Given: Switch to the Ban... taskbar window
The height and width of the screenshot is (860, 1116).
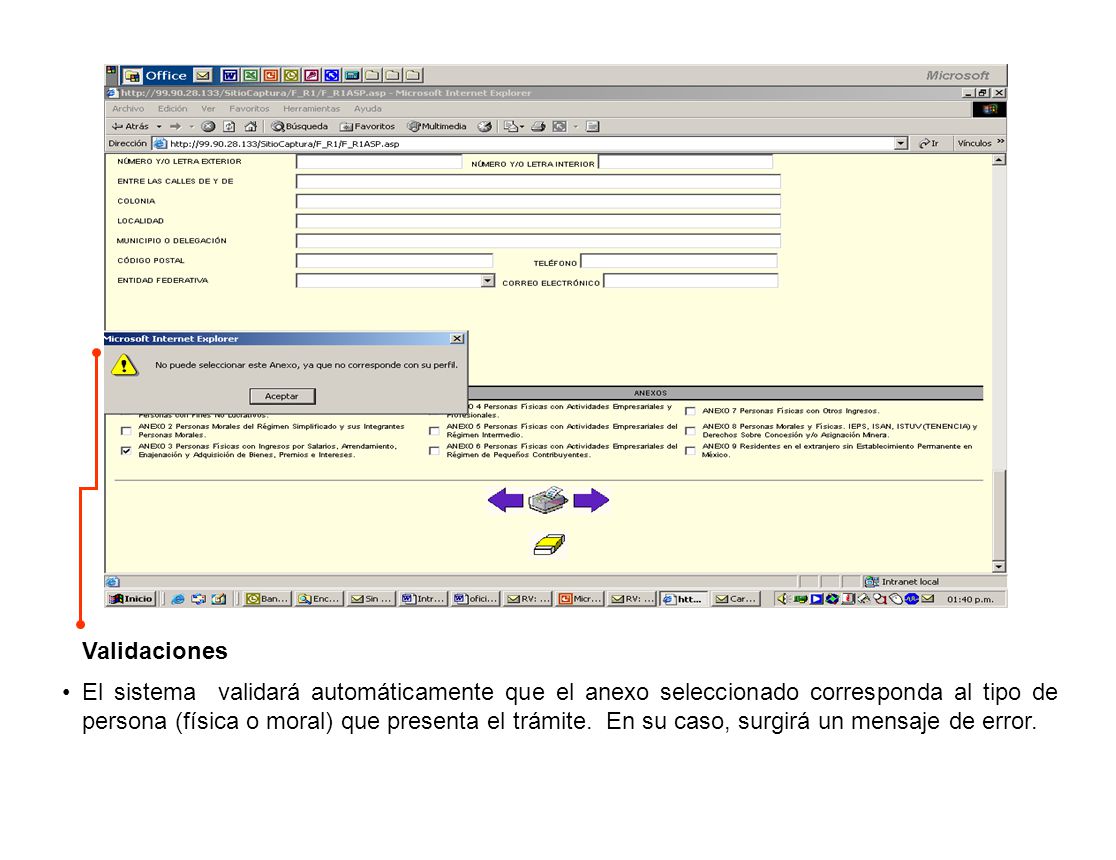Looking at the screenshot, I should pos(267,599).
